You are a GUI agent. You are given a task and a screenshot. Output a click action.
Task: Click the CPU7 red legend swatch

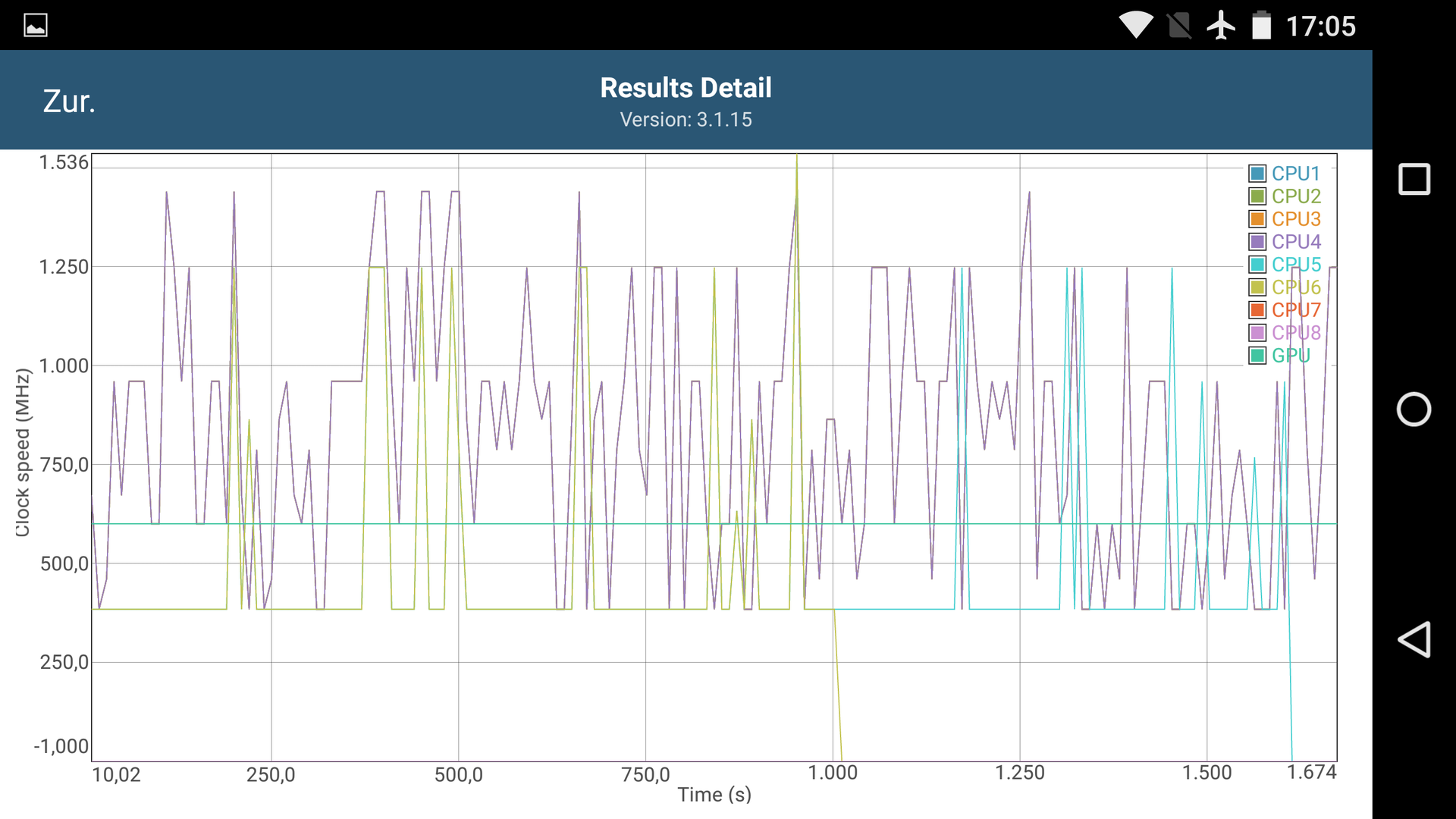coord(1257,310)
